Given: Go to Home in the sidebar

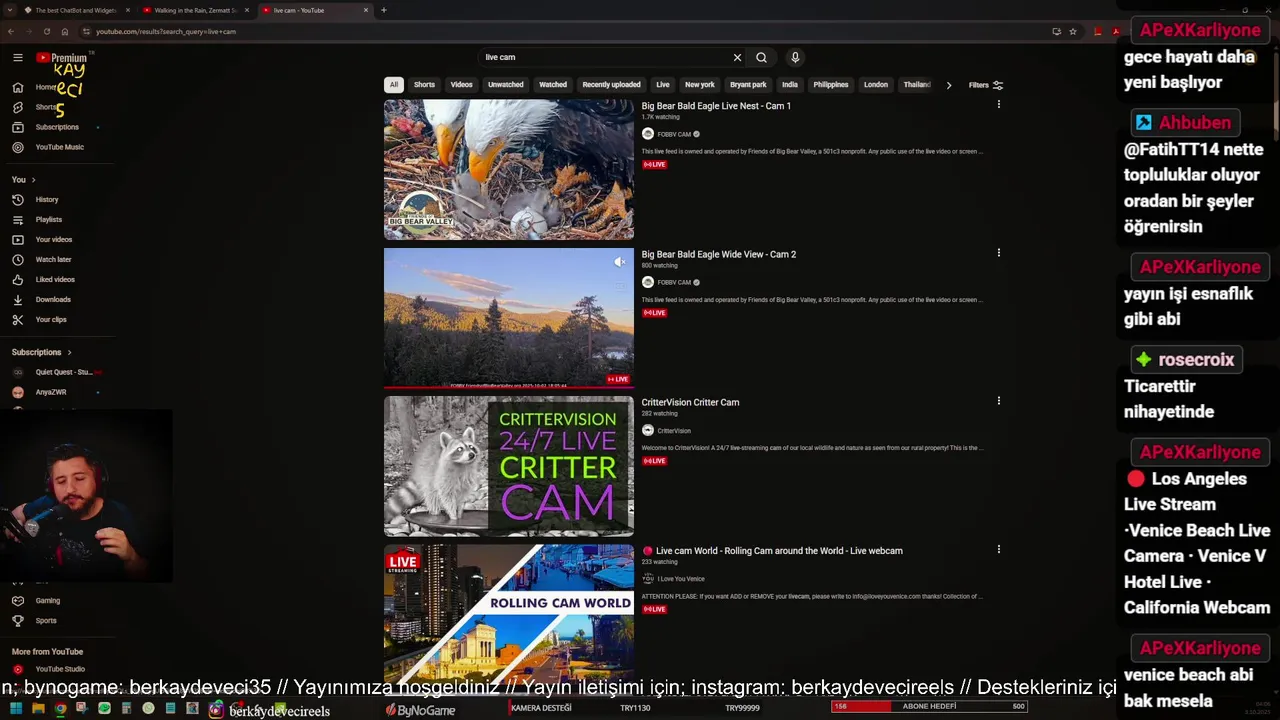Looking at the screenshot, I should point(46,87).
